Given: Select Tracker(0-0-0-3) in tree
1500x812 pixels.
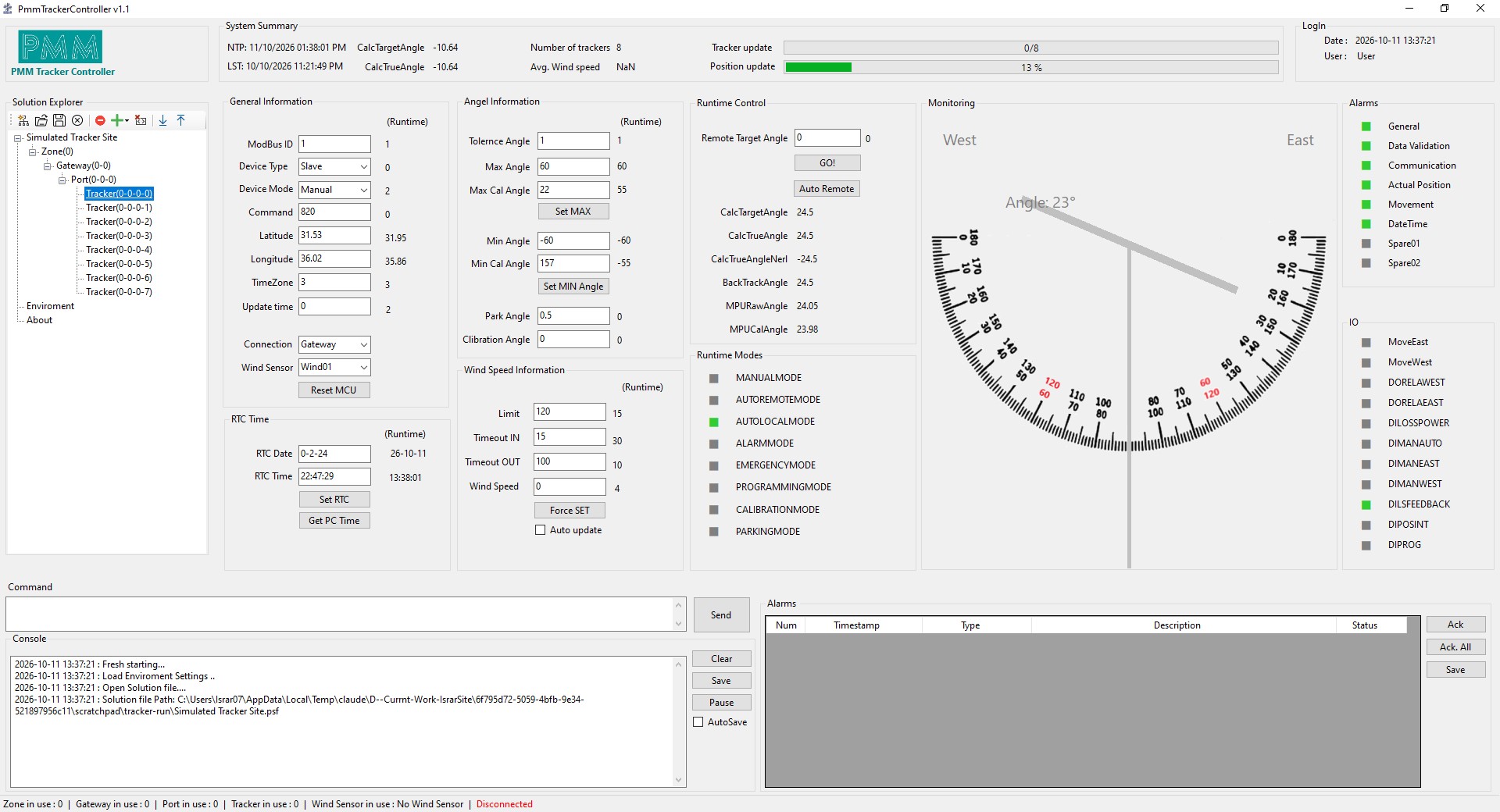Looking at the screenshot, I should point(119,236).
